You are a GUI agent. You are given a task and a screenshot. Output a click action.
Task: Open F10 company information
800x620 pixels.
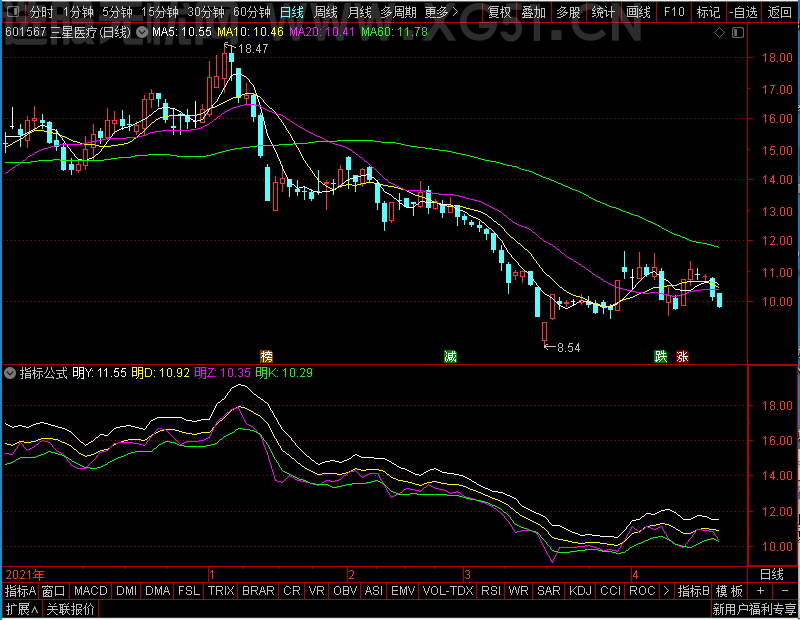pyautogui.click(x=674, y=12)
